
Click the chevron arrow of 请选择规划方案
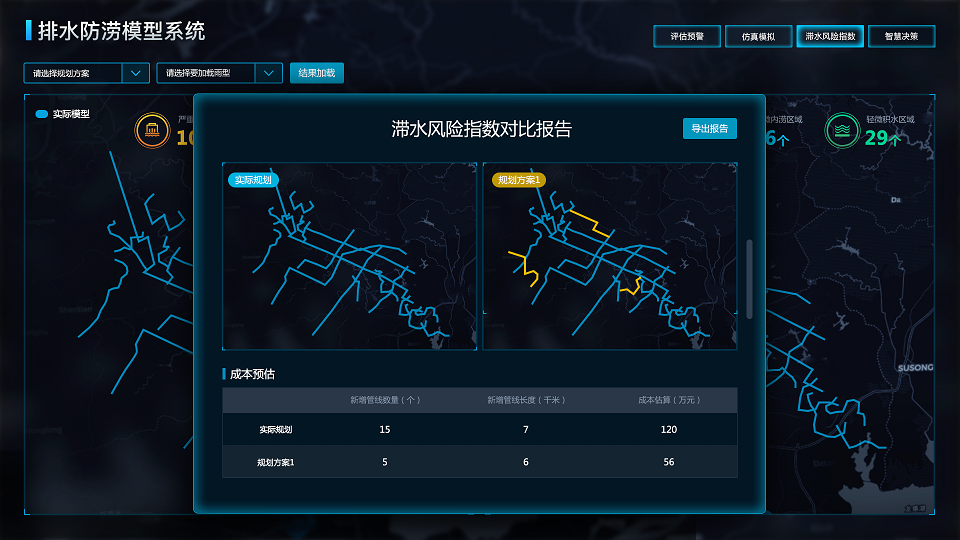135,73
